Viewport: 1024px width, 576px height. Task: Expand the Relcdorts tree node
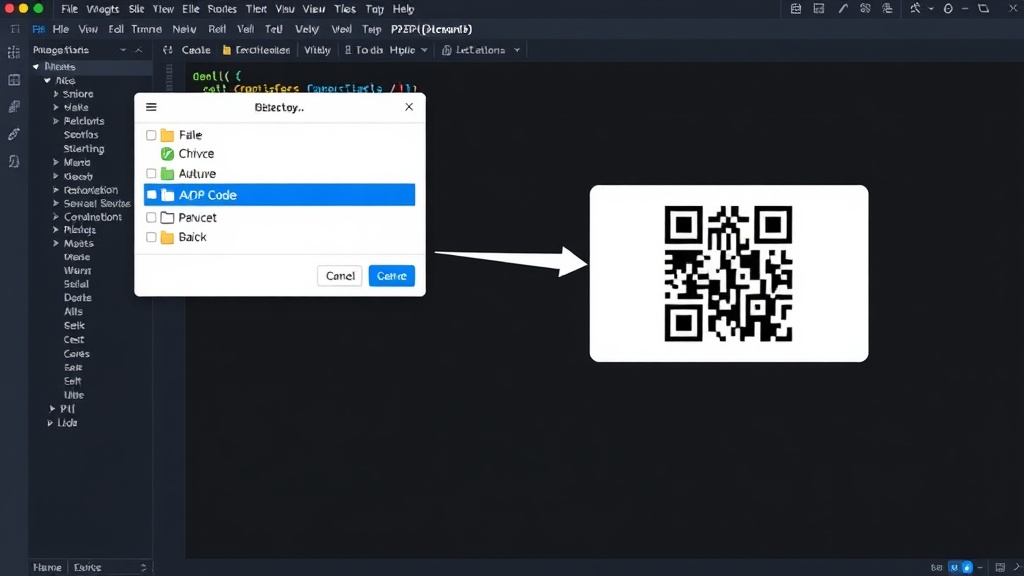[x=56, y=121]
